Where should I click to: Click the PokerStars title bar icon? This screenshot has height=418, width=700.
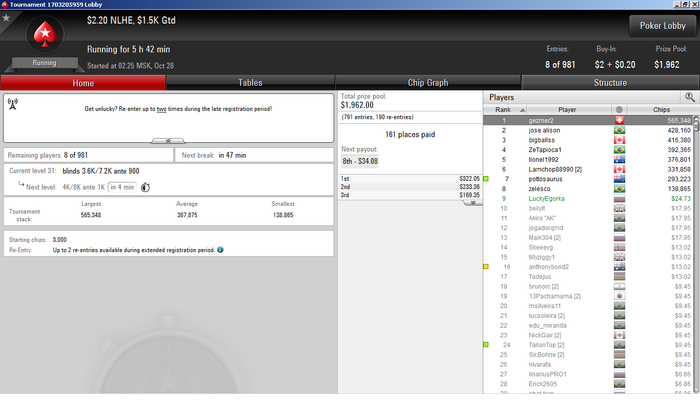click(4, 4)
